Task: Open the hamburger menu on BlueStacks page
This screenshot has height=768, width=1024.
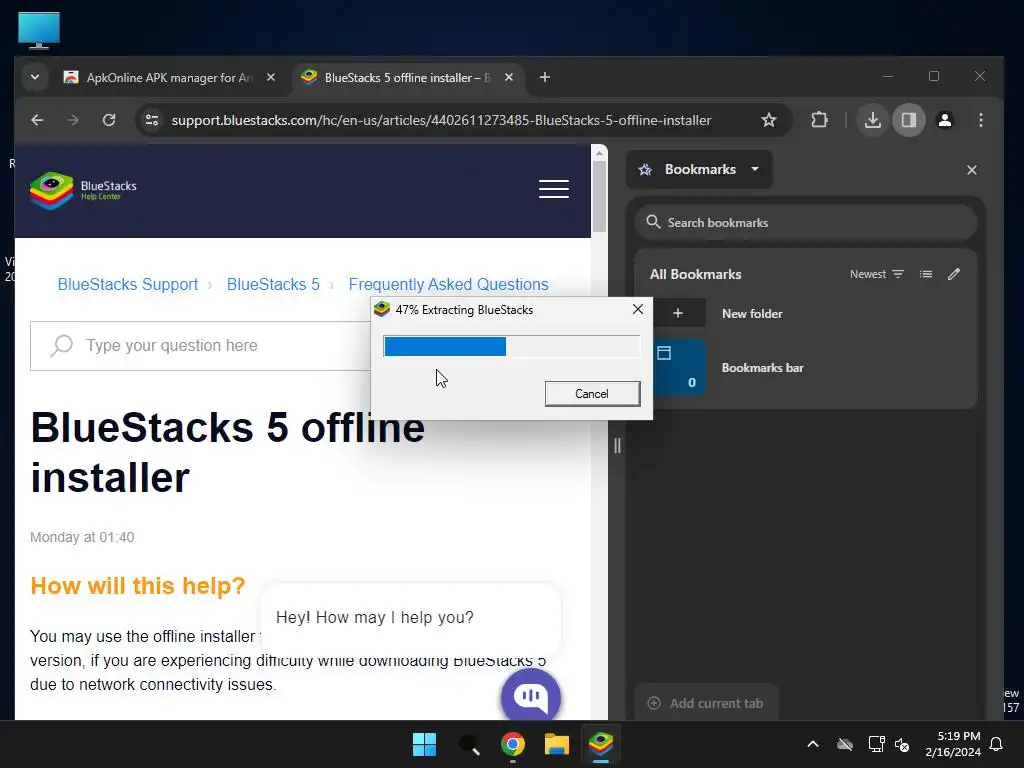Action: 554,189
